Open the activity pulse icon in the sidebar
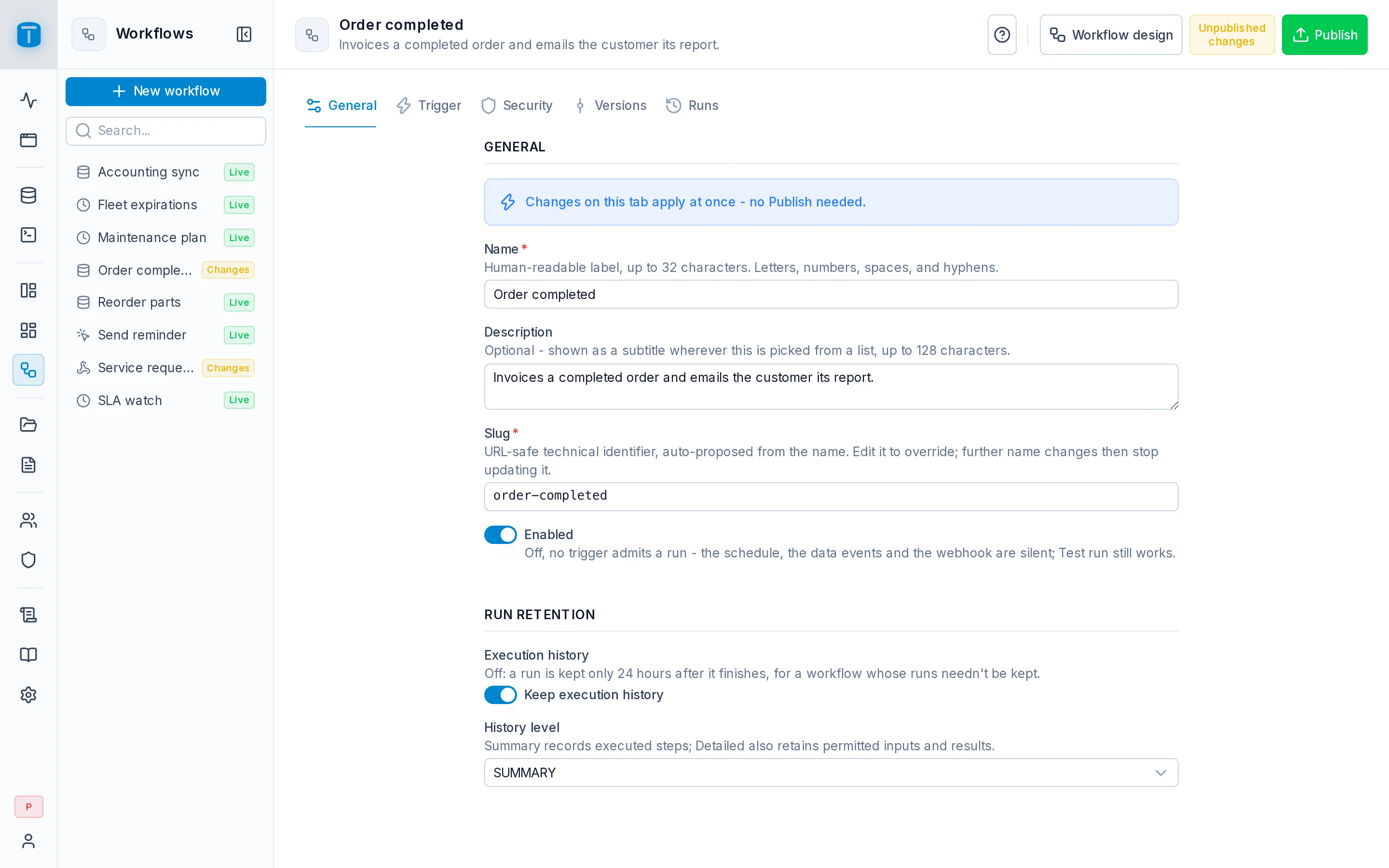The image size is (1389, 868). [x=29, y=100]
